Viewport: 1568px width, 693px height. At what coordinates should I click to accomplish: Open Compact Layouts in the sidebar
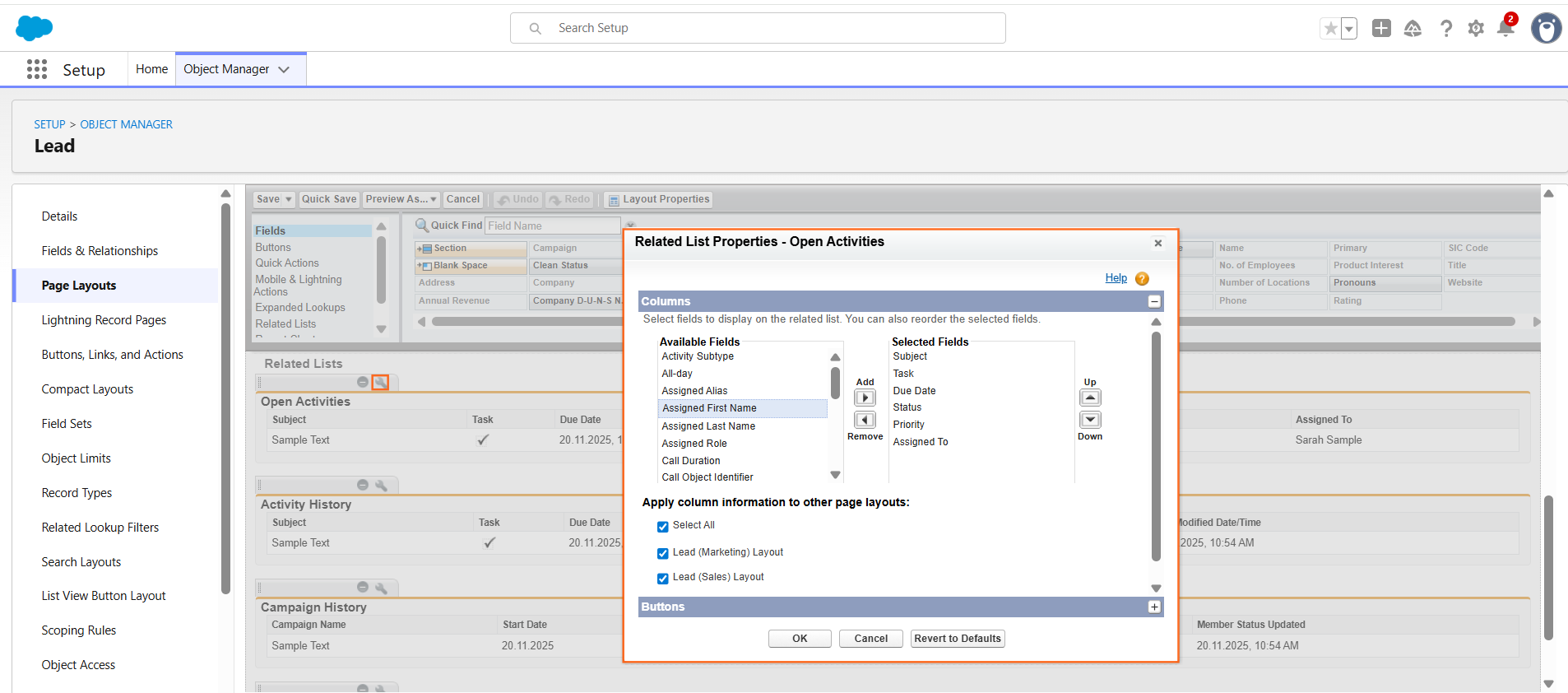pyautogui.click(x=87, y=389)
